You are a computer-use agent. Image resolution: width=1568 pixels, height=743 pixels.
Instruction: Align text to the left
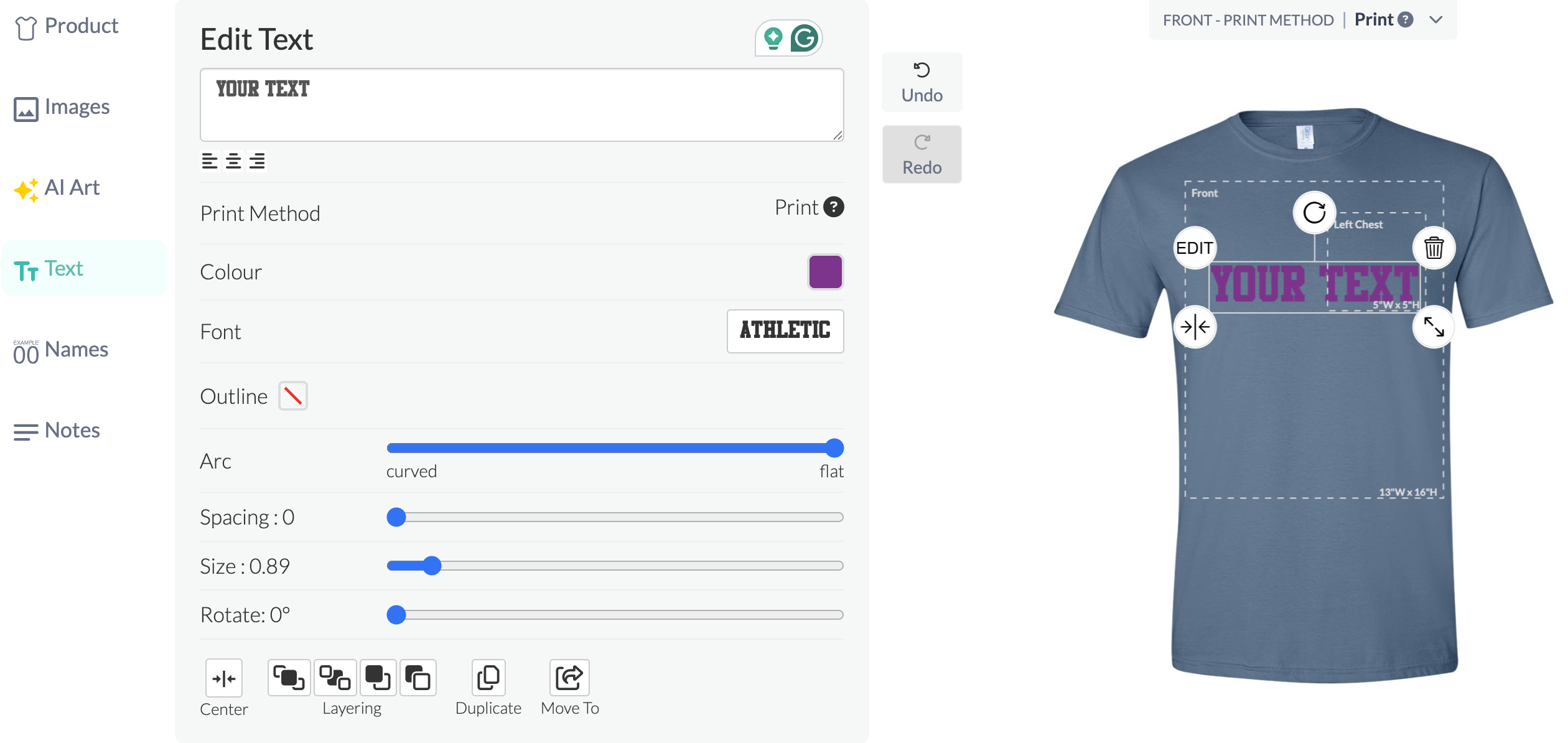(x=210, y=161)
